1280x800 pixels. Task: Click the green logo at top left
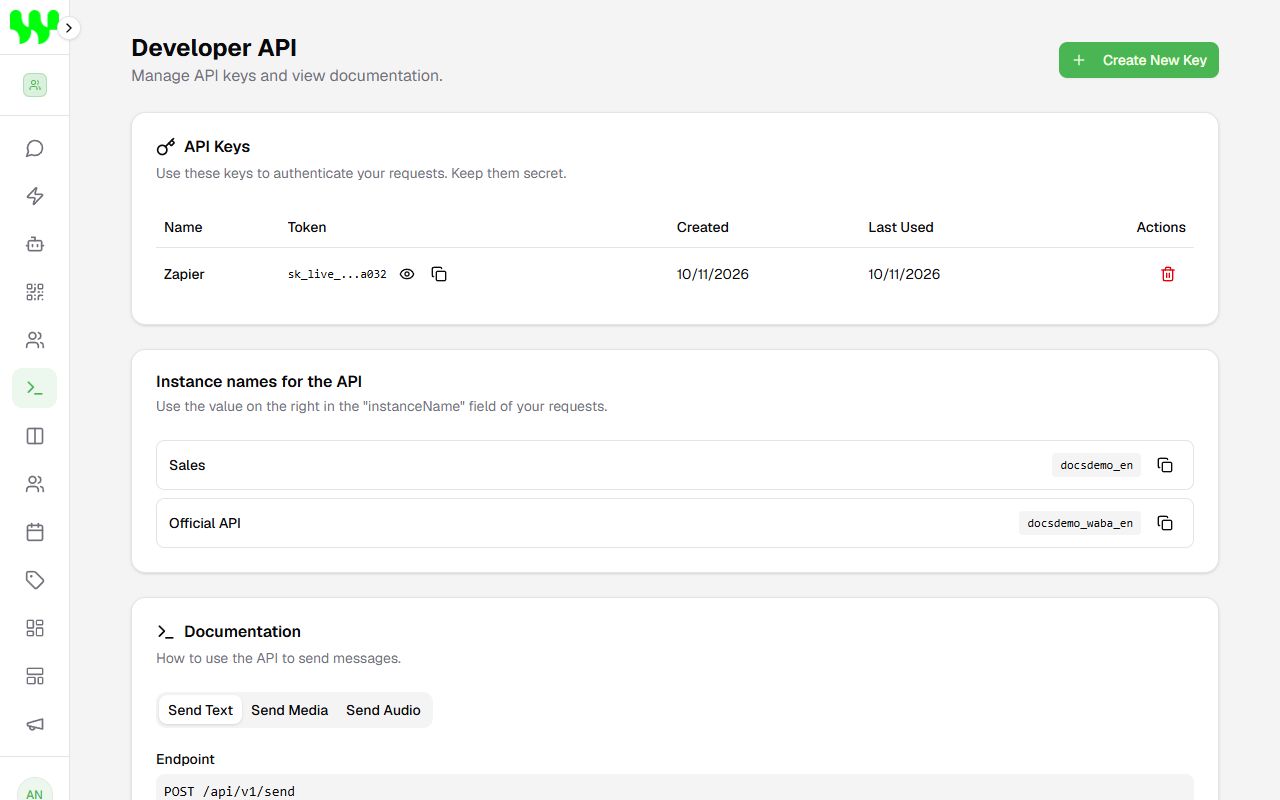coord(34,28)
